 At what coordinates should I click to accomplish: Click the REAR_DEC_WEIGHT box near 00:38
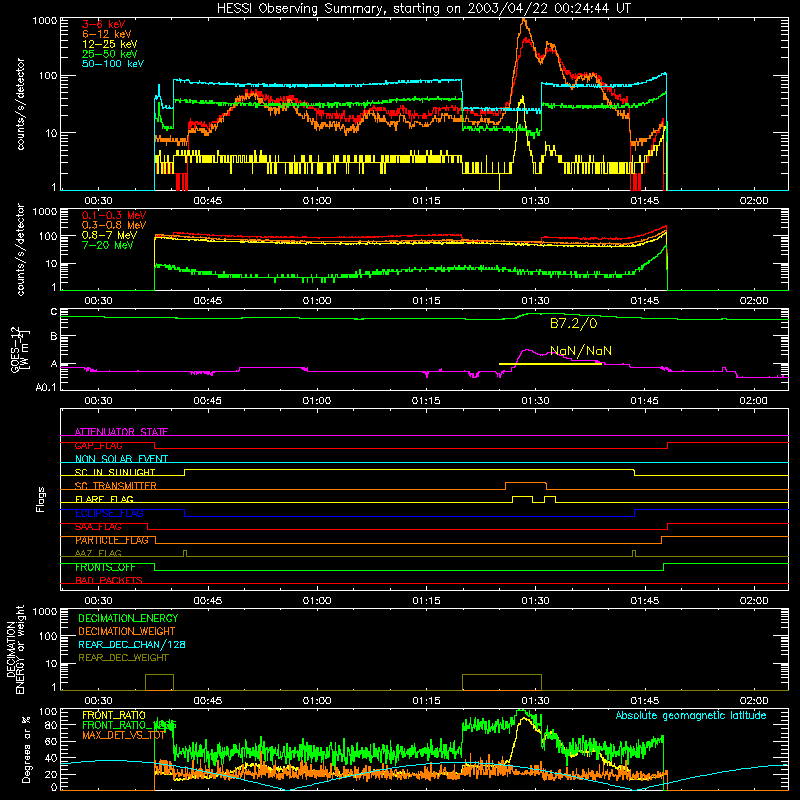(159, 682)
